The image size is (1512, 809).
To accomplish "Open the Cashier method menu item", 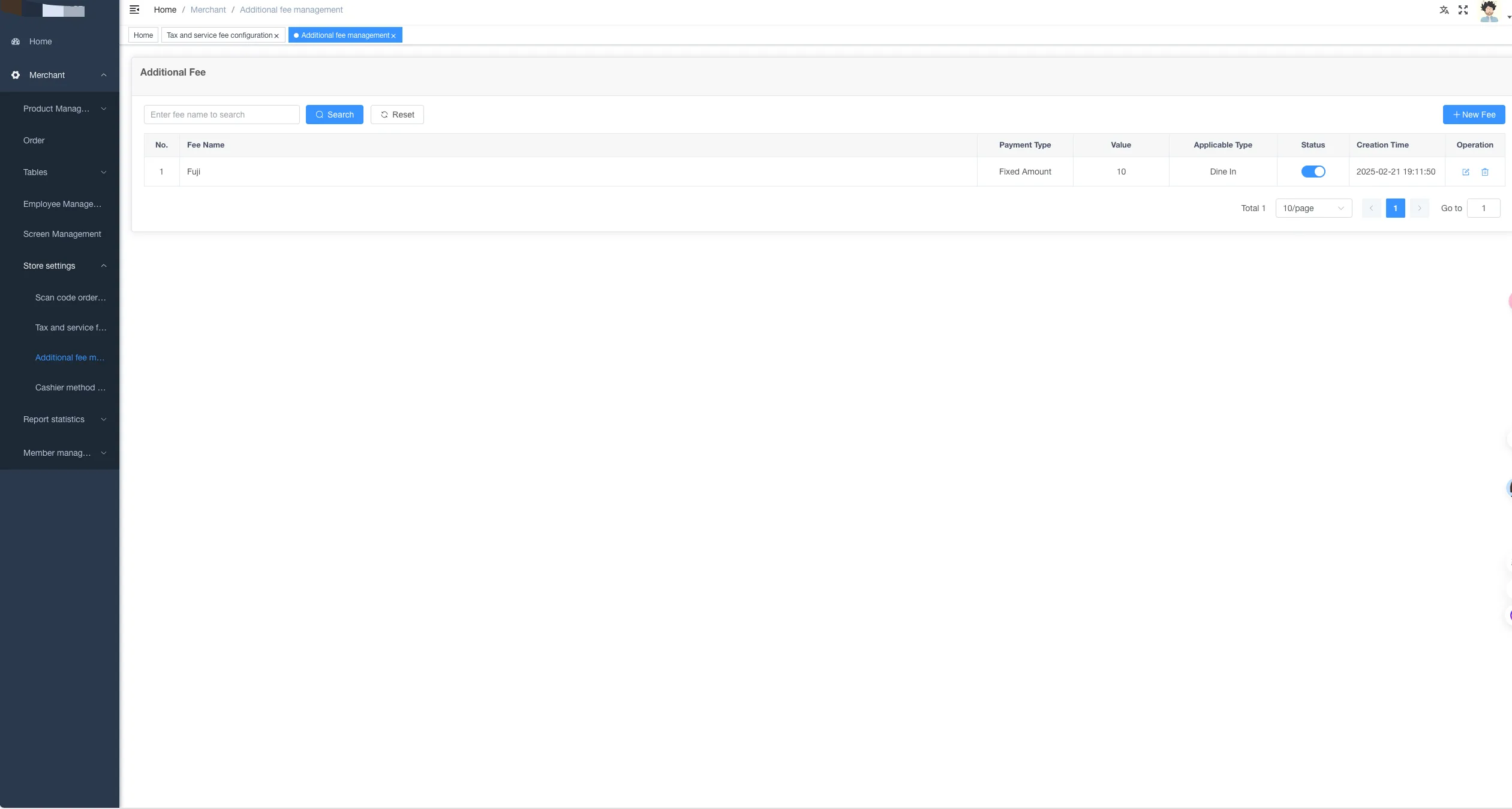I will (x=70, y=387).
